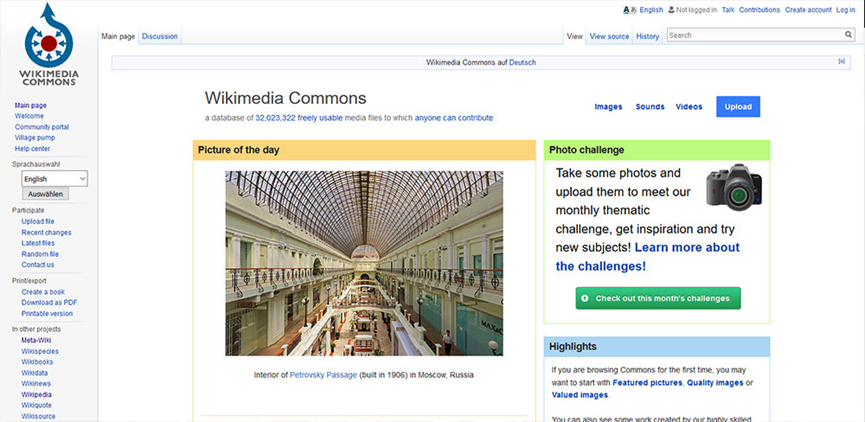Open the Petrovsky Passage picture thumbnail
This screenshot has height=422, width=865.
point(364,263)
